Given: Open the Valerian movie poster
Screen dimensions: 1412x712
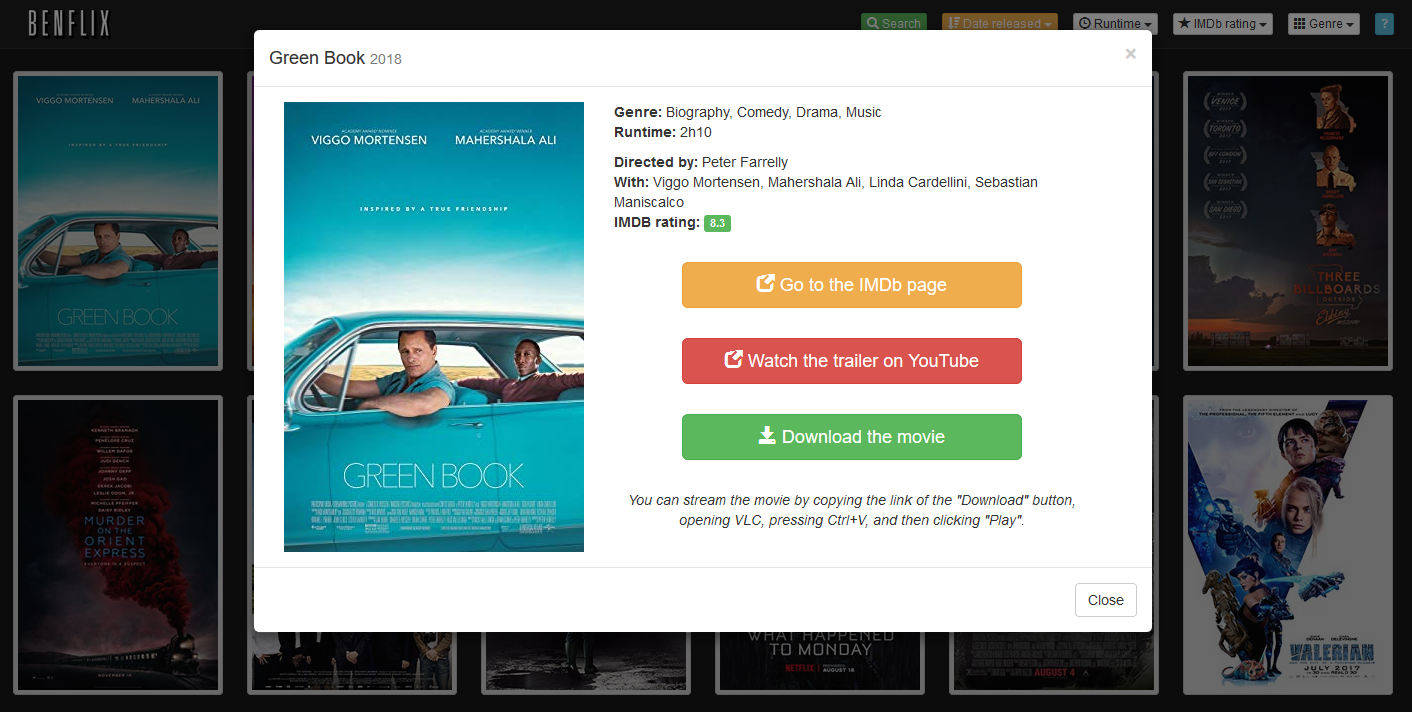Looking at the screenshot, I should tap(1288, 545).
